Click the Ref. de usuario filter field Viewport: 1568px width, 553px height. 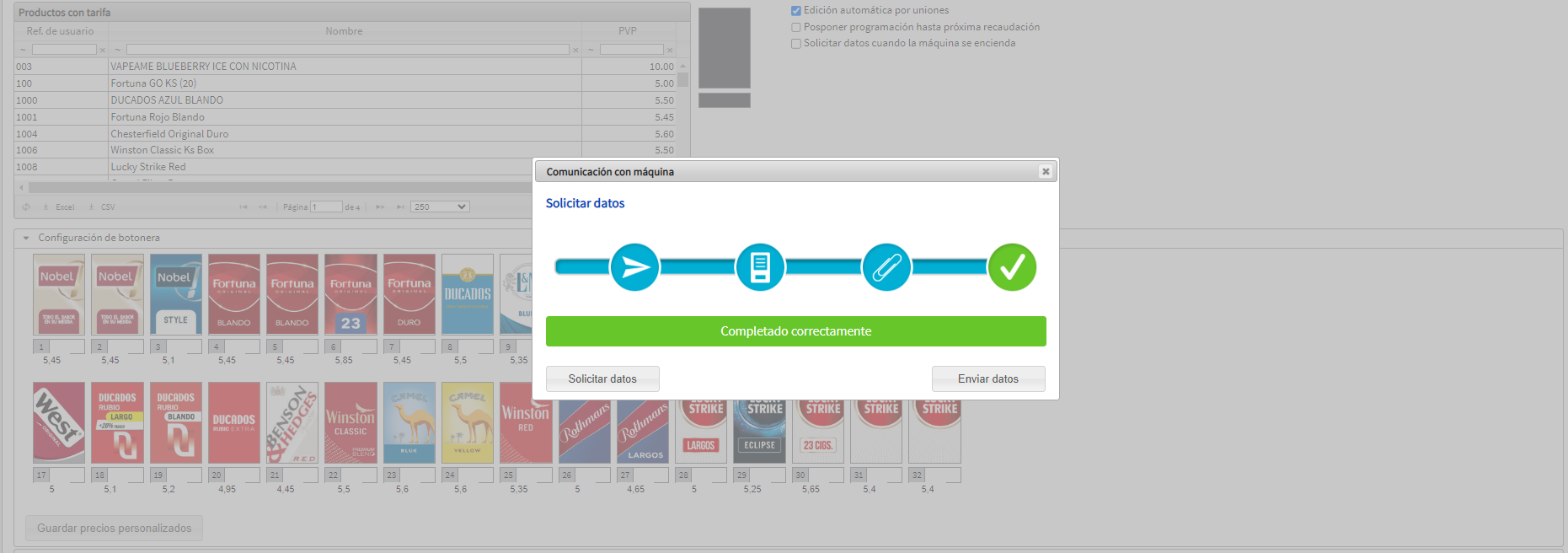64,50
